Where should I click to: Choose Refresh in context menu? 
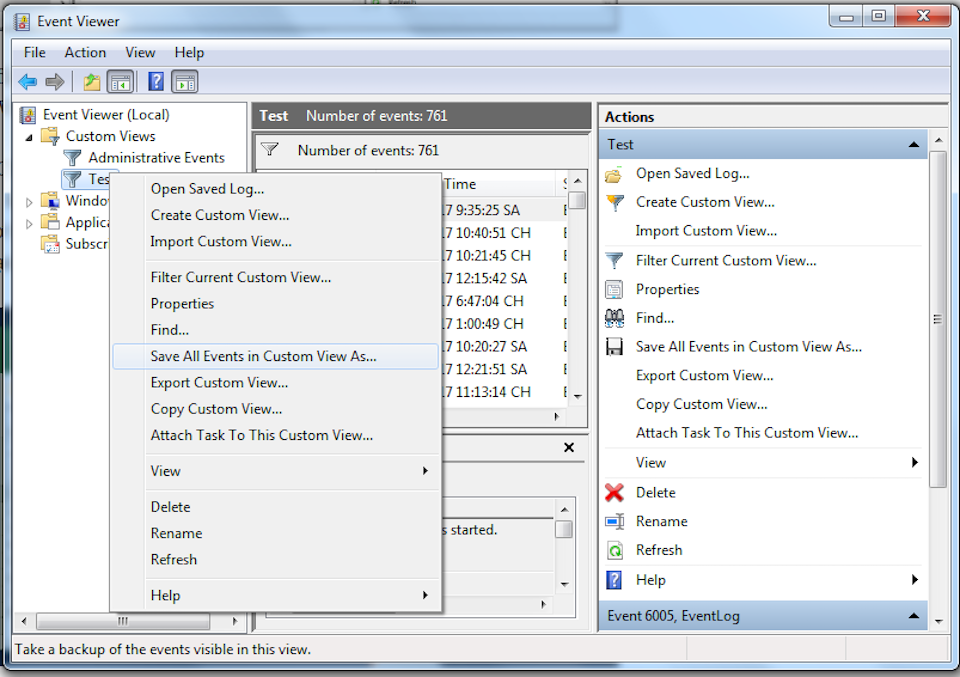point(276,559)
